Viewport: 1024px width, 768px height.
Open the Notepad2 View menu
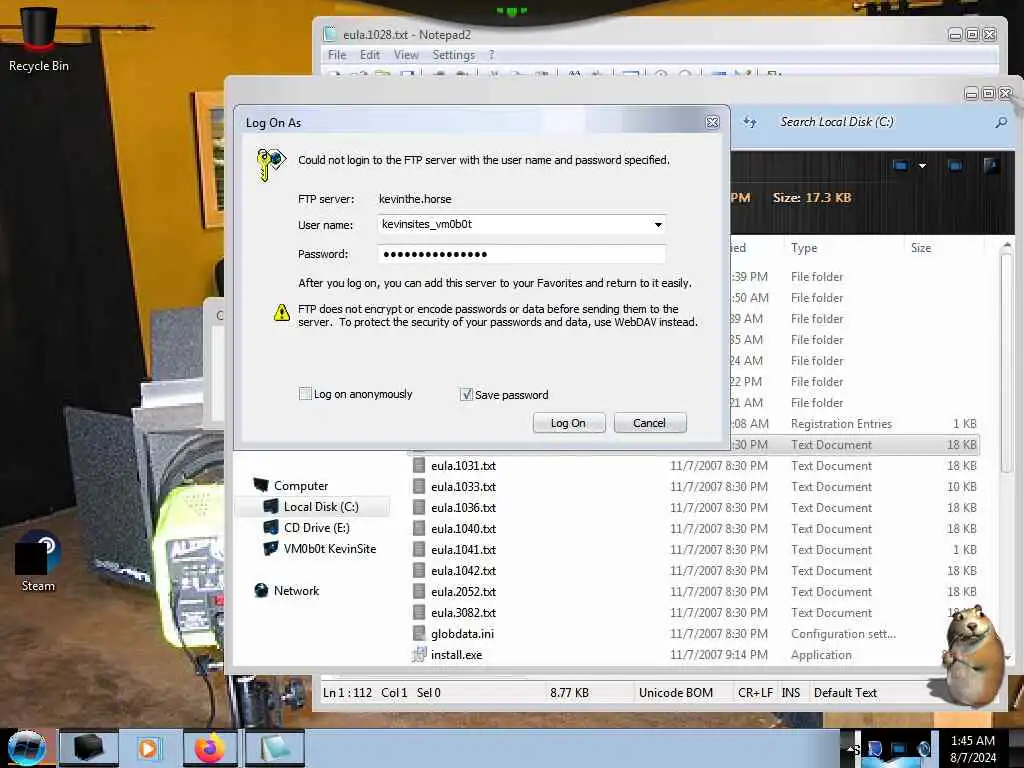(x=406, y=55)
